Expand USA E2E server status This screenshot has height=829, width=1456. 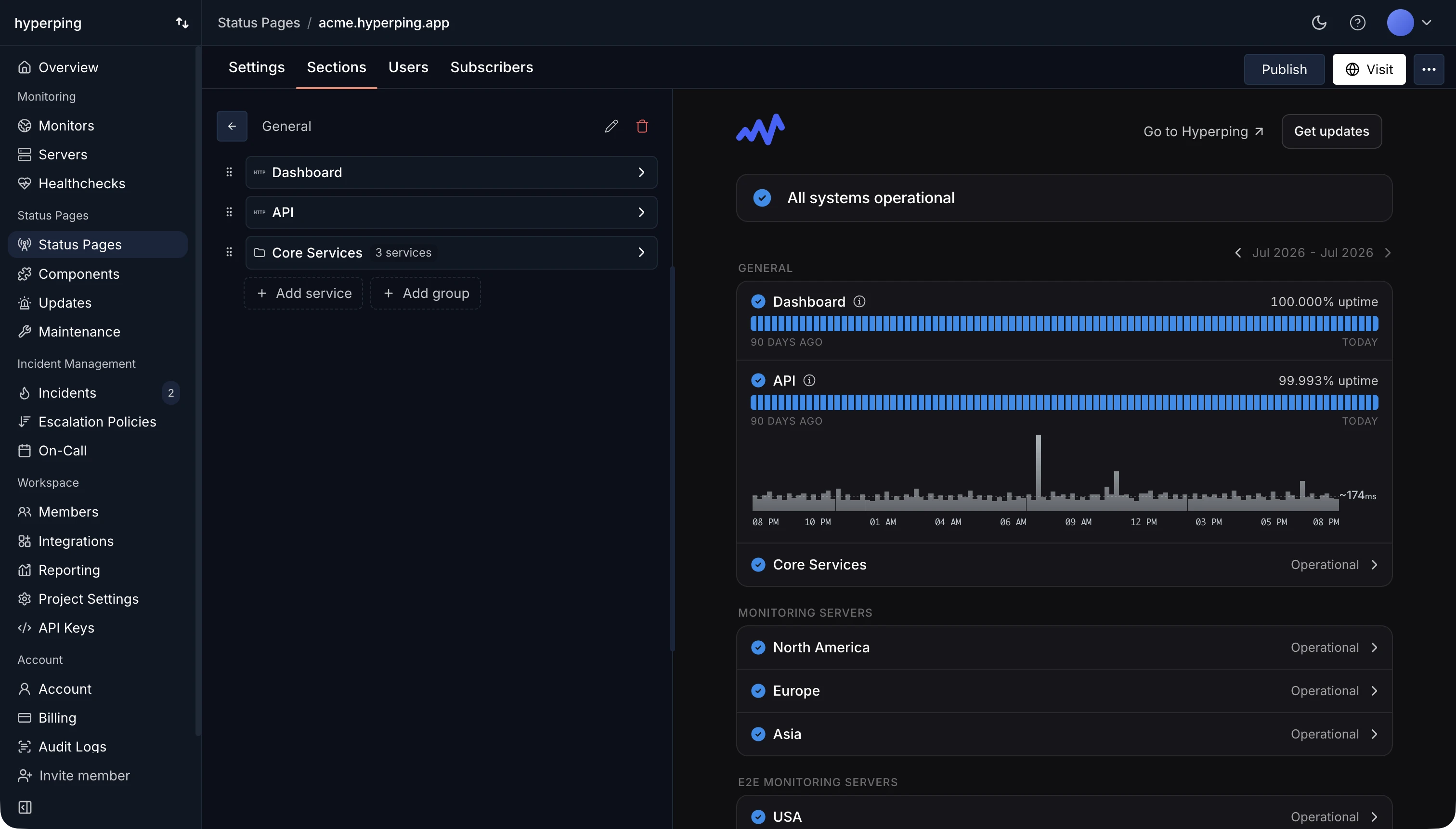tap(1064, 816)
